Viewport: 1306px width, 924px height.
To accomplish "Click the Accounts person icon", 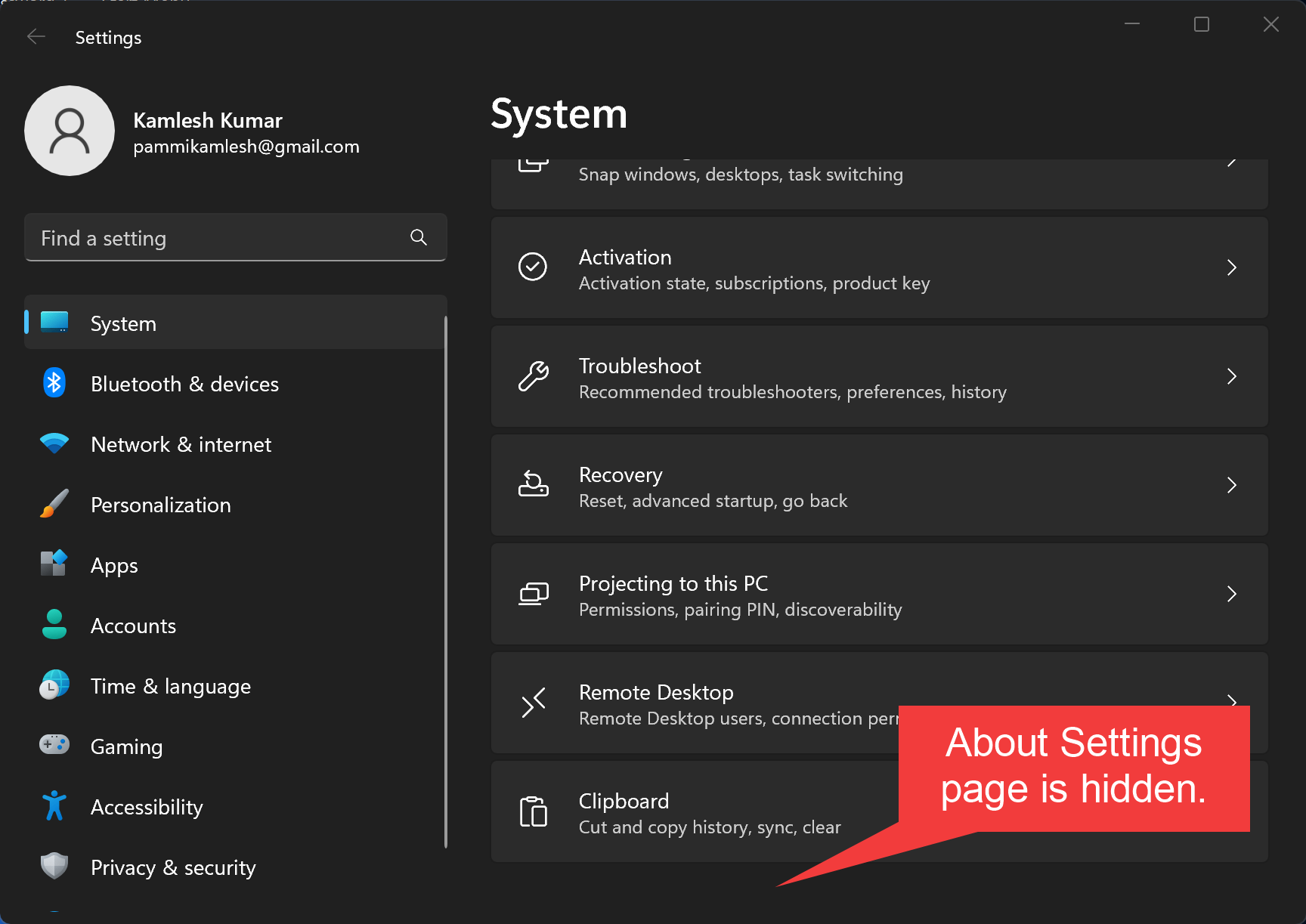I will (54, 625).
